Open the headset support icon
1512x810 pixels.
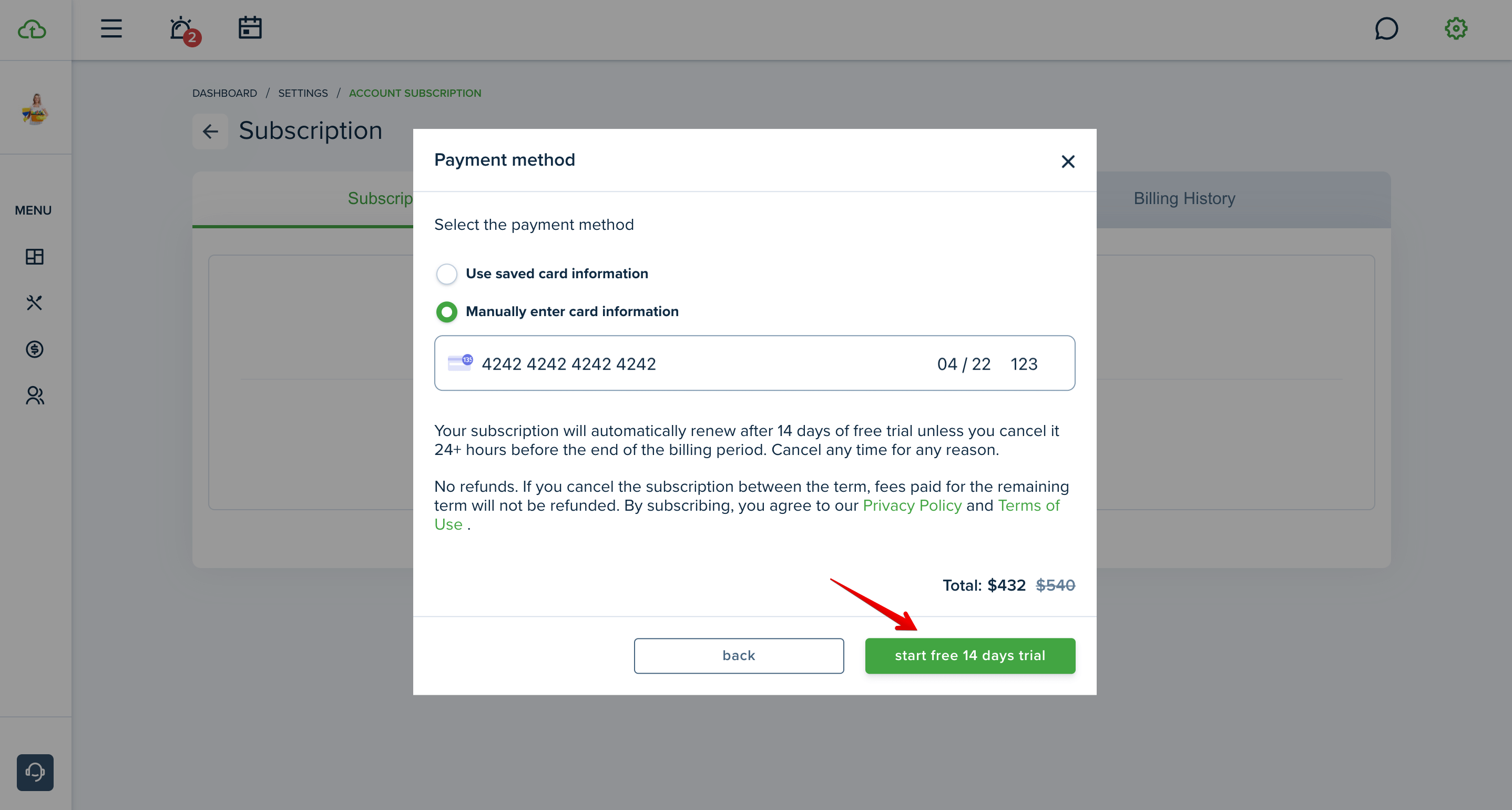click(35, 772)
